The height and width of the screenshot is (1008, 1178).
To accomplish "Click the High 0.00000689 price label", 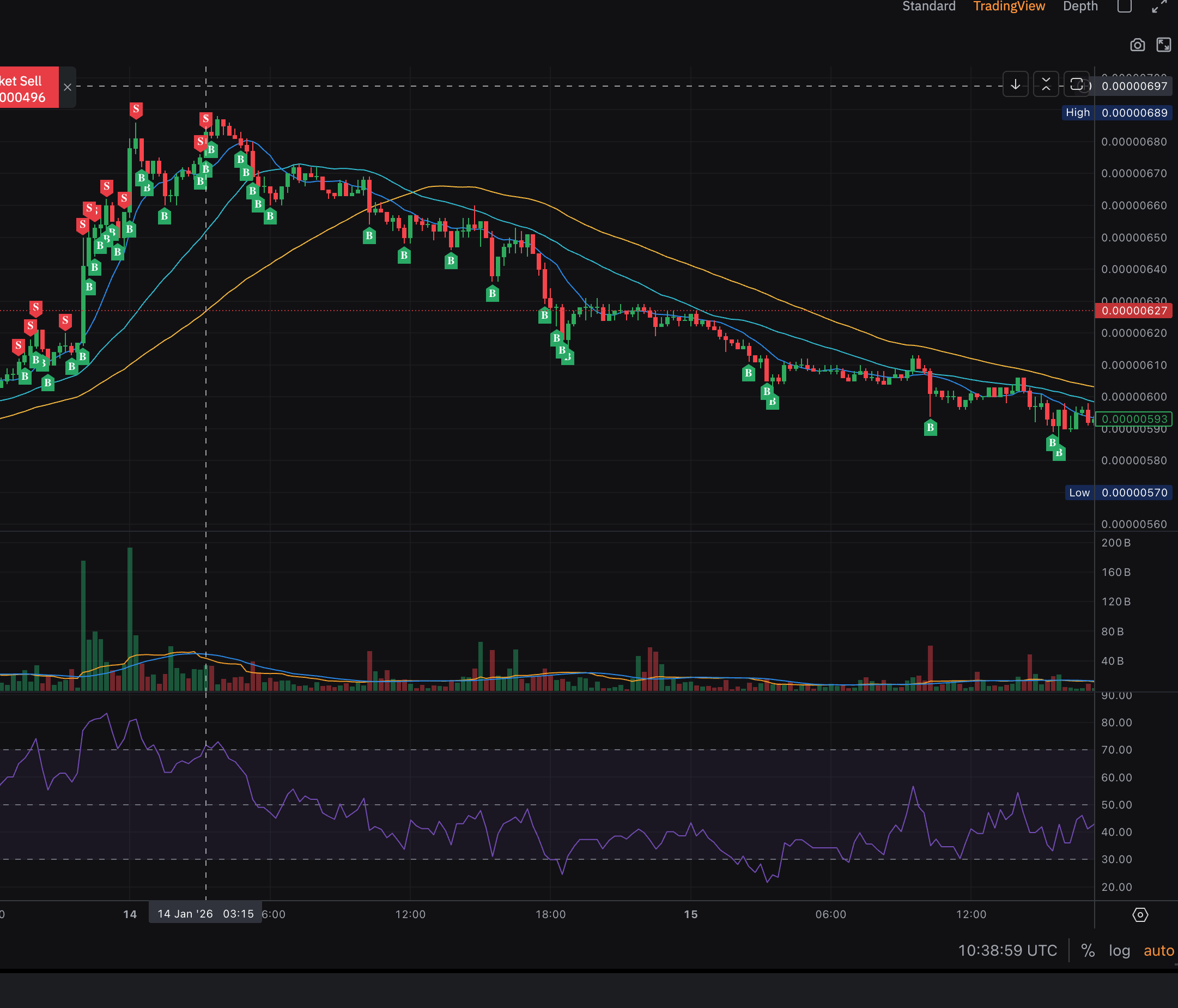I will coord(1116,113).
